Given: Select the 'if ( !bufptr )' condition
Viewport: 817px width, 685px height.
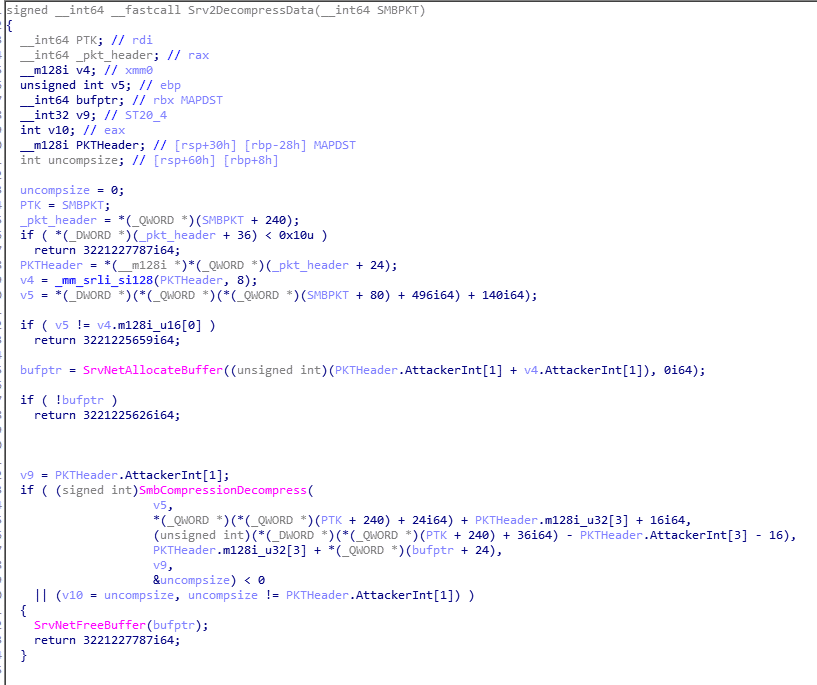Looking at the screenshot, I should point(69,400).
